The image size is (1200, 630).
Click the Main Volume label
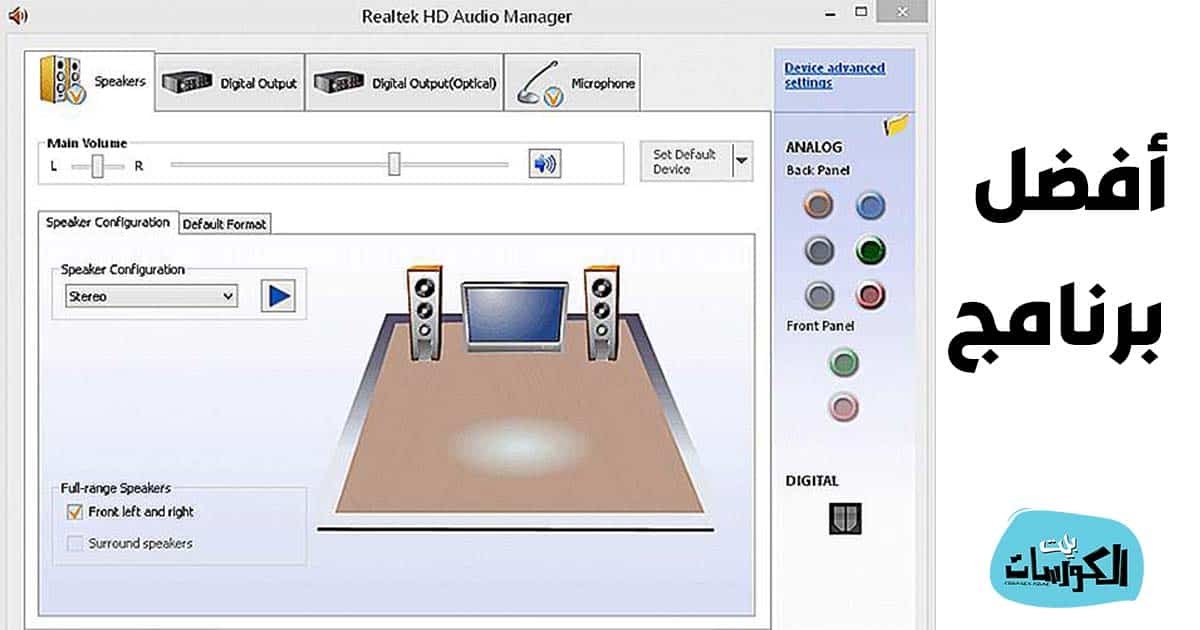coord(87,143)
